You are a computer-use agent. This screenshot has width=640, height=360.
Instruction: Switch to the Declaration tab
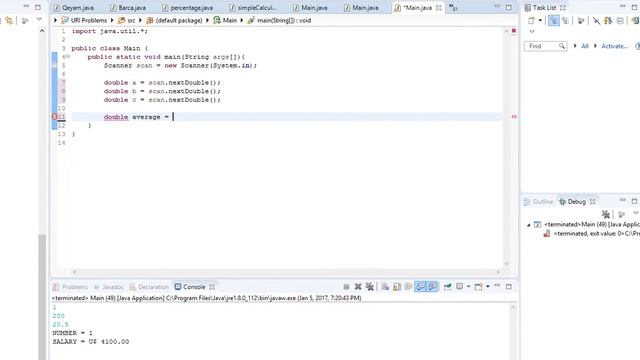149,287
